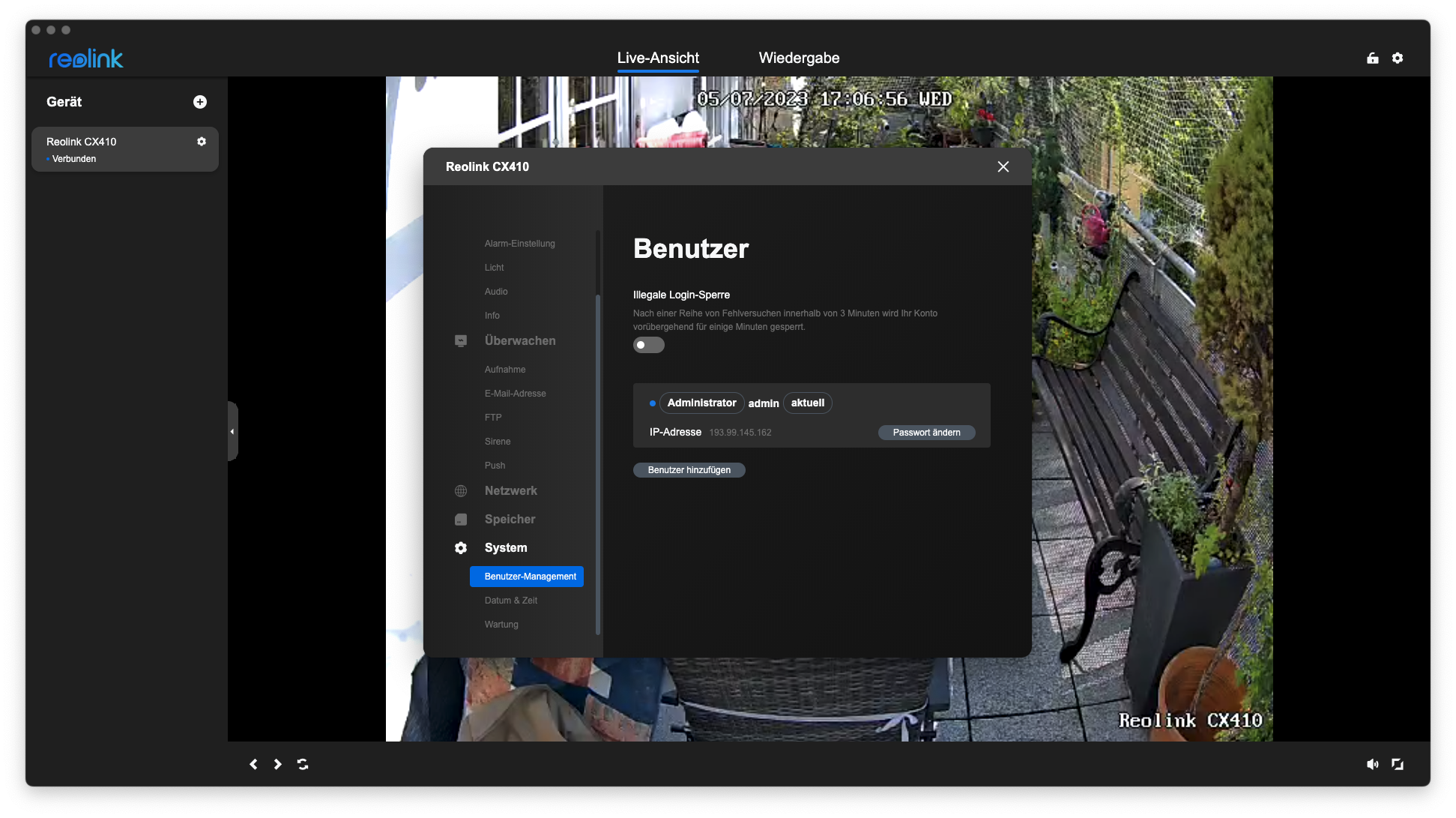Open Reolink CX410 device settings gear
This screenshot has height=818, width=1456.
(202, 142)
